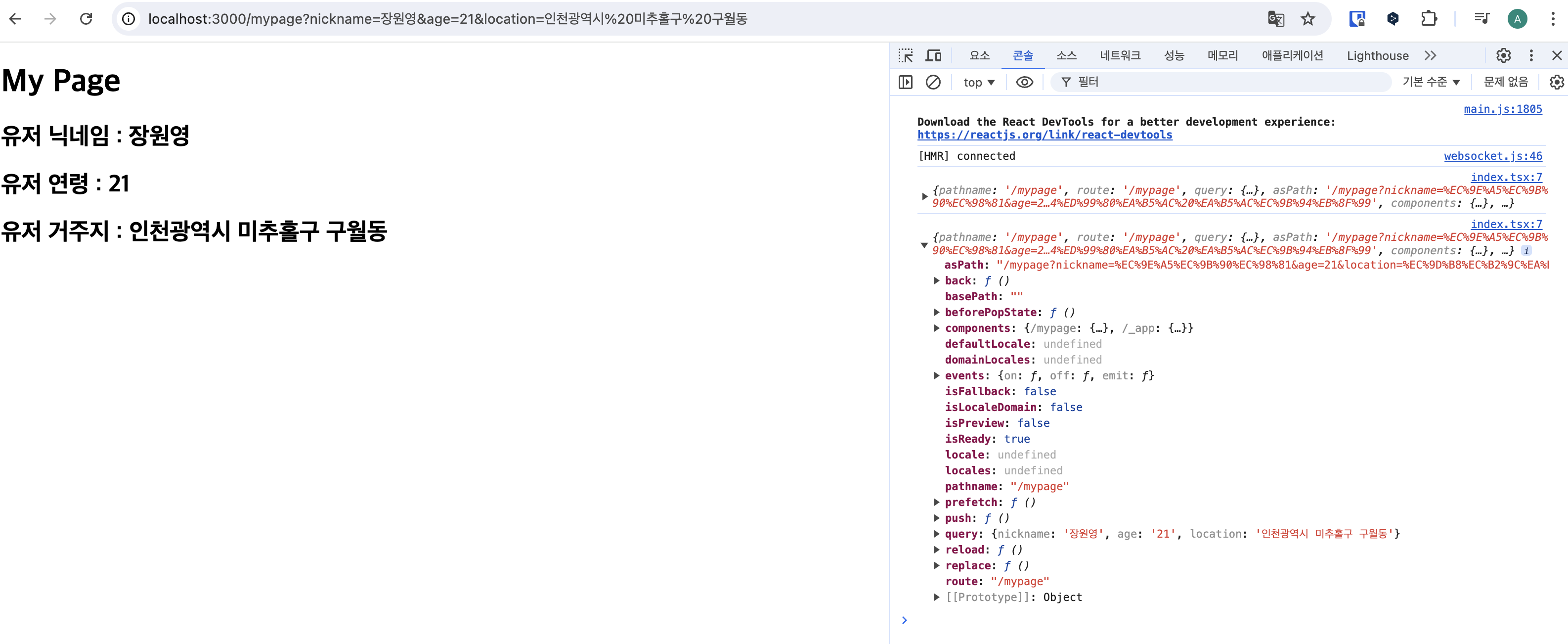Image resolution: width=1568 pixels, height=644 pixels.
Task: Clear the console with the ban icon
Action: point(932,82)
